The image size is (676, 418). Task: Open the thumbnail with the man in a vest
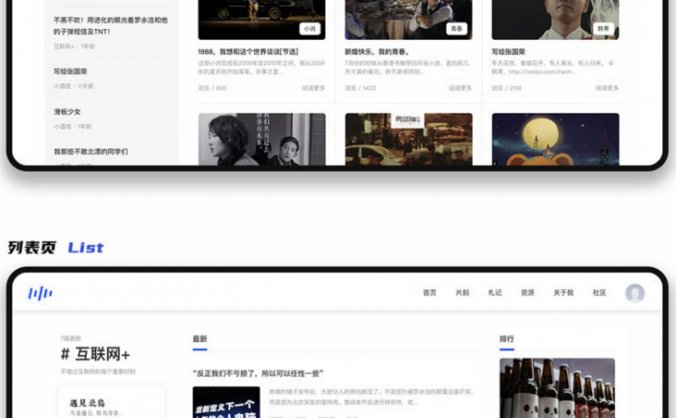[x=409, y=20]
